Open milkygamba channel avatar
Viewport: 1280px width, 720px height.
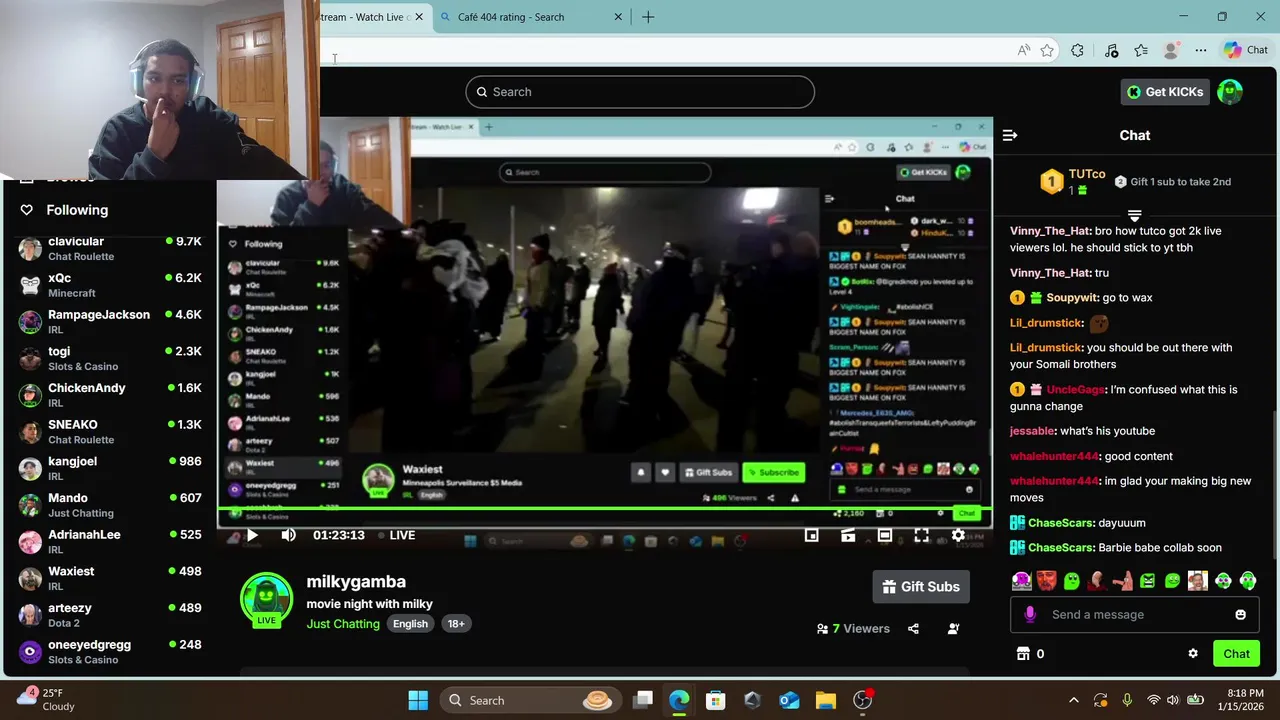[266, 598]
